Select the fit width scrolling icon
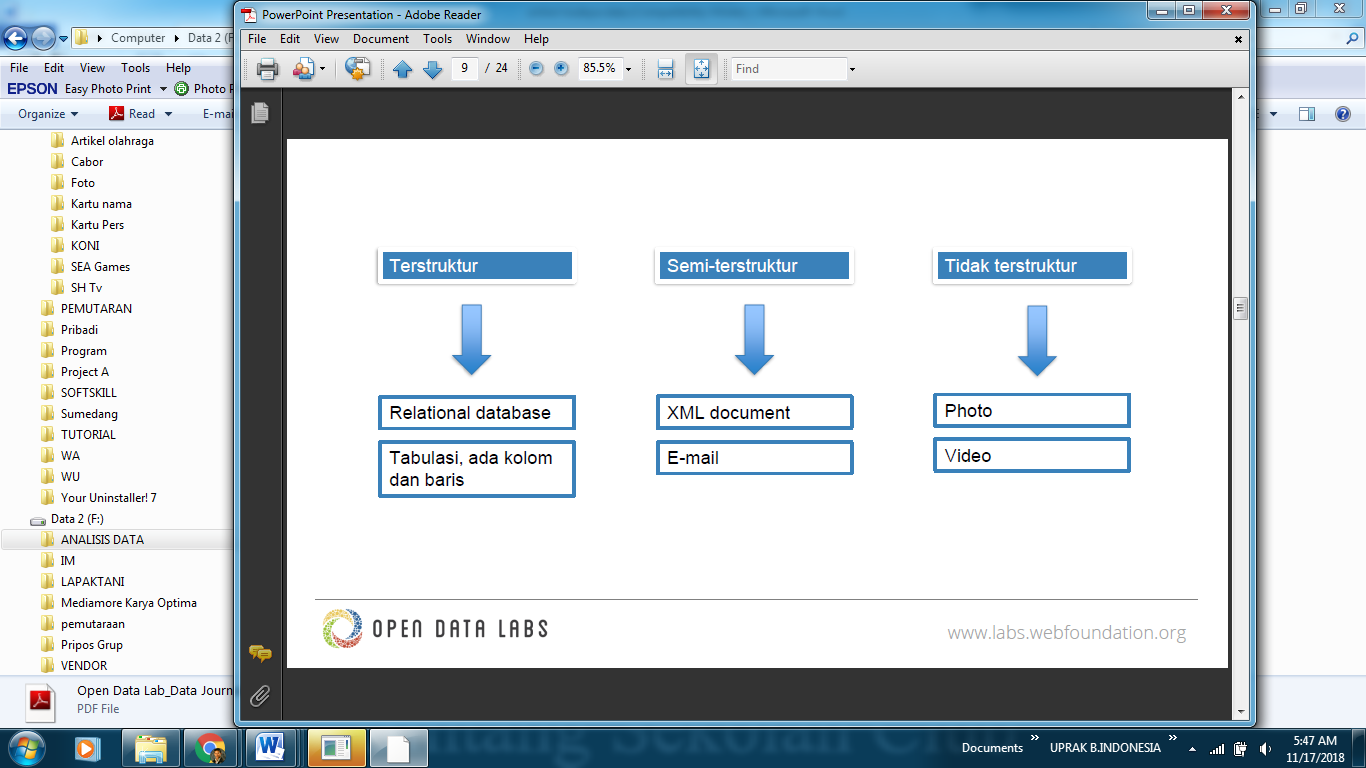The height and width of the screenshot is (768, 1366). 665,69
